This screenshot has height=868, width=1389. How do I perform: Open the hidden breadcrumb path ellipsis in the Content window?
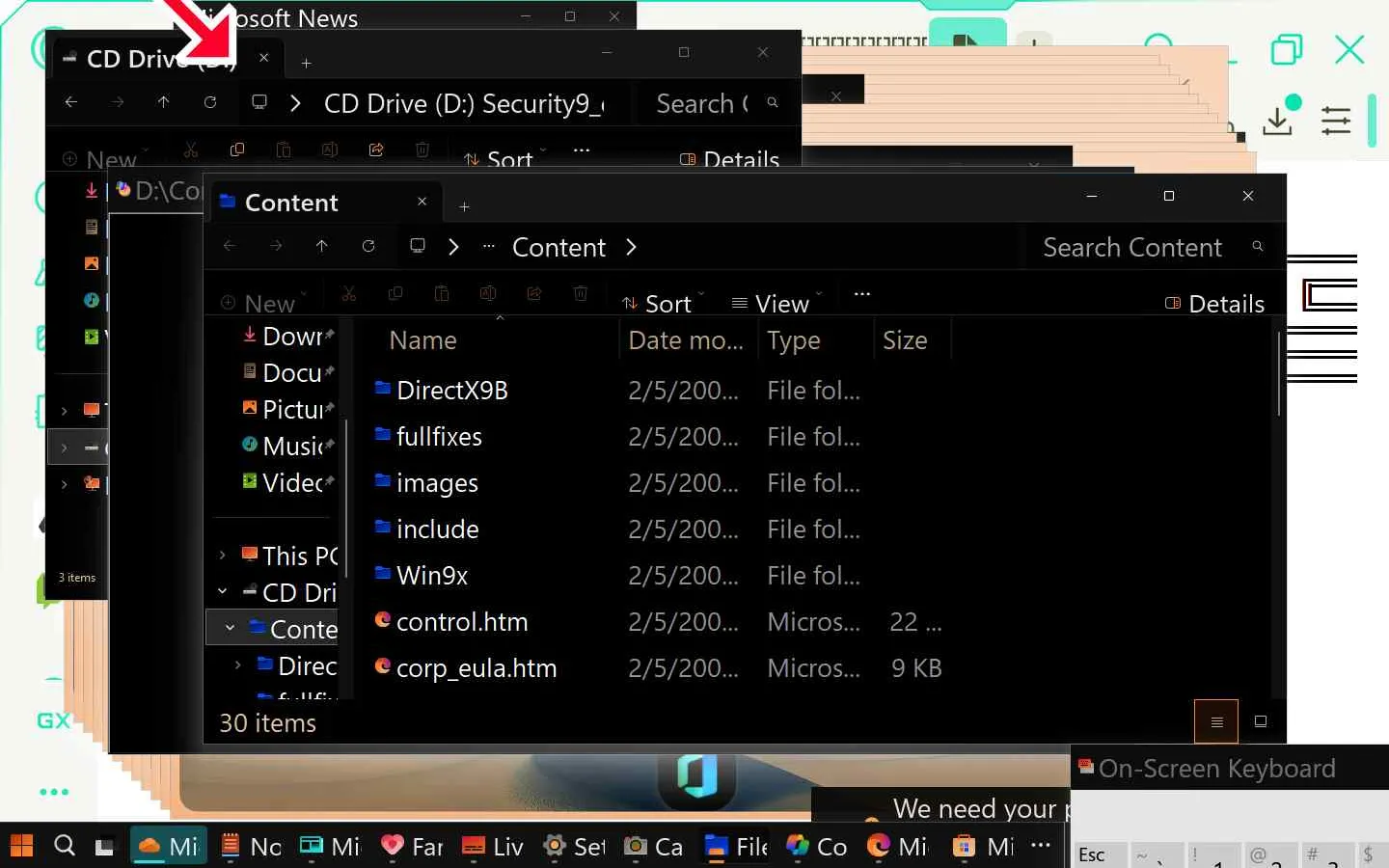tap(489, 246)
